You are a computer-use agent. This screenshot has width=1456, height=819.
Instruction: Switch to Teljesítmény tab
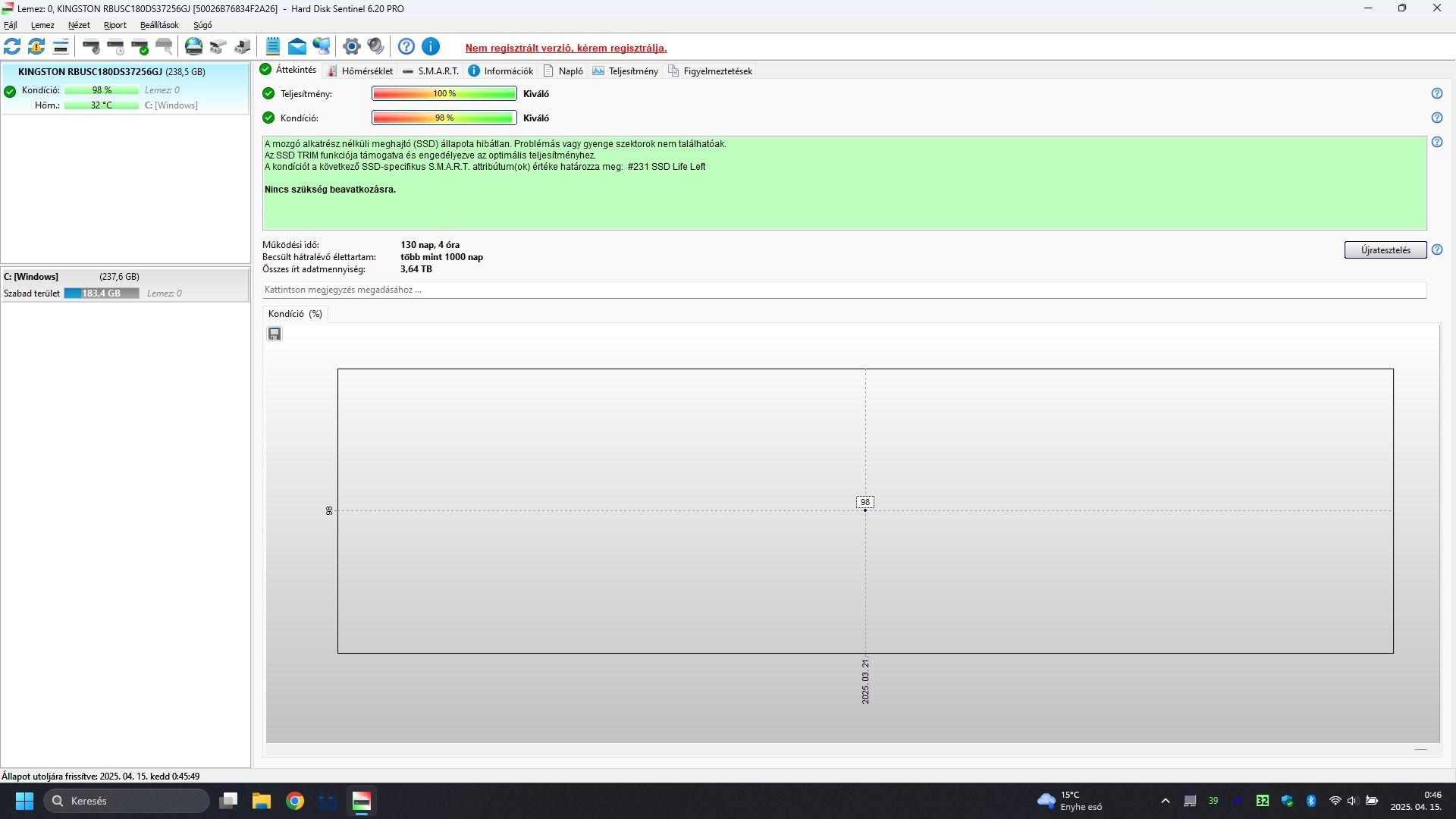(626, 71)
